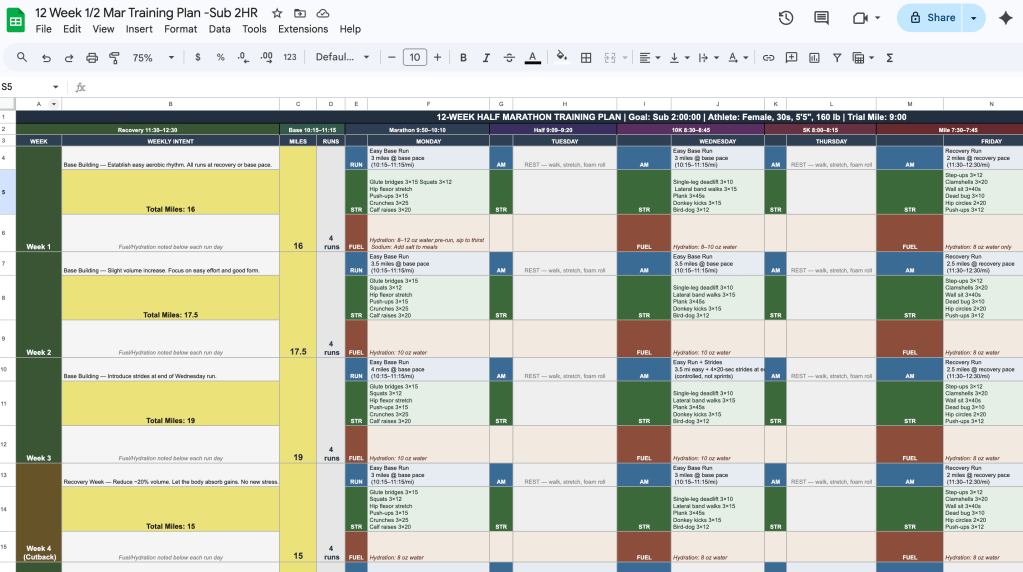Increase font size with plus button

point(436,58)
